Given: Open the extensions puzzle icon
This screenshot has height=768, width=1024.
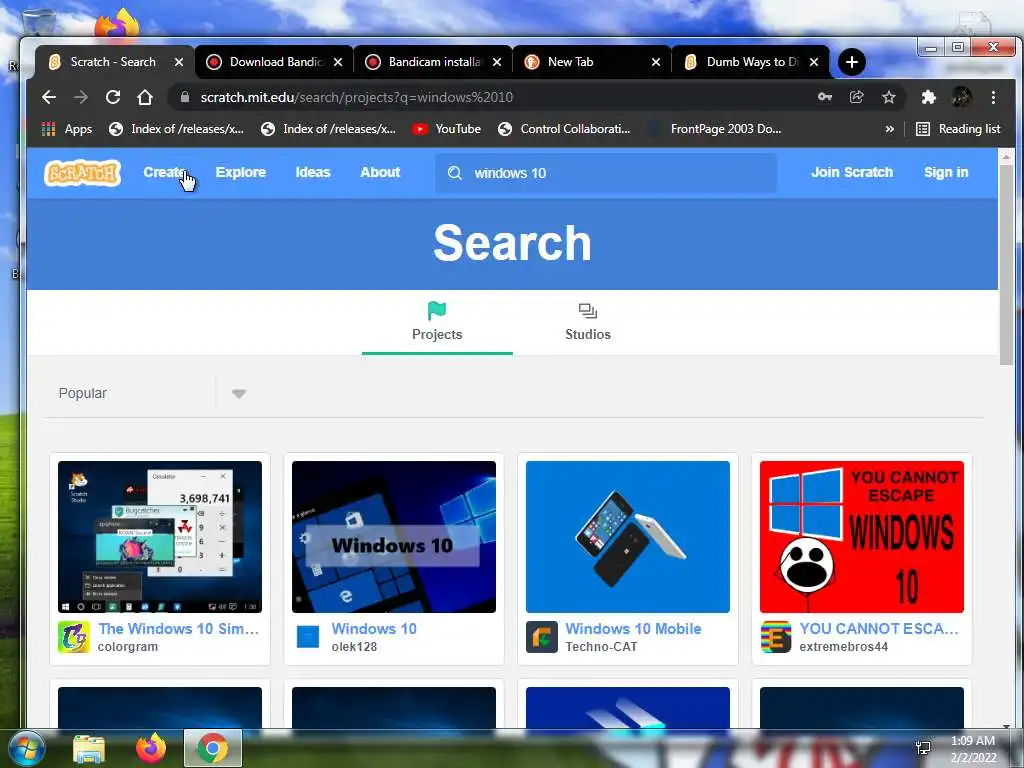Looking at the screenshot, I should pos(928,97).
